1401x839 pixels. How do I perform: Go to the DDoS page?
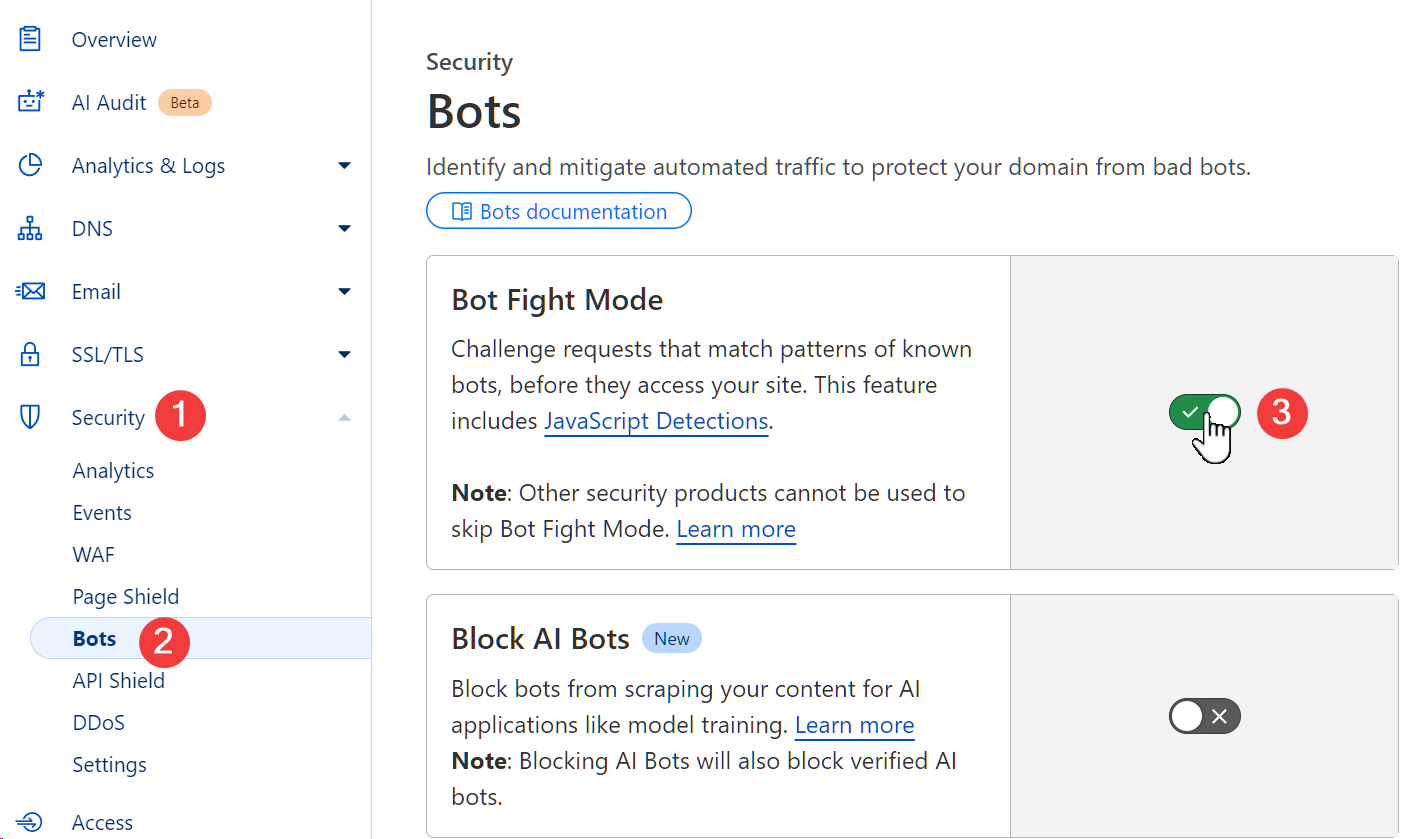[x=99, y=723]
